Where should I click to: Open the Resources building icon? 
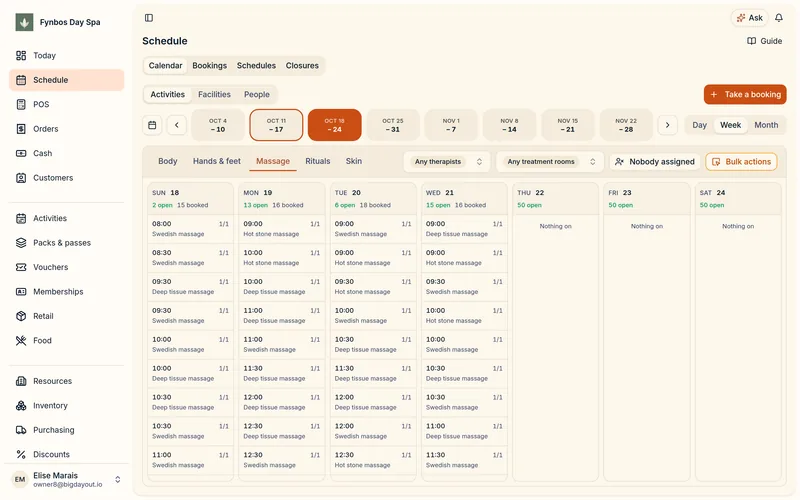click(21, 381)
